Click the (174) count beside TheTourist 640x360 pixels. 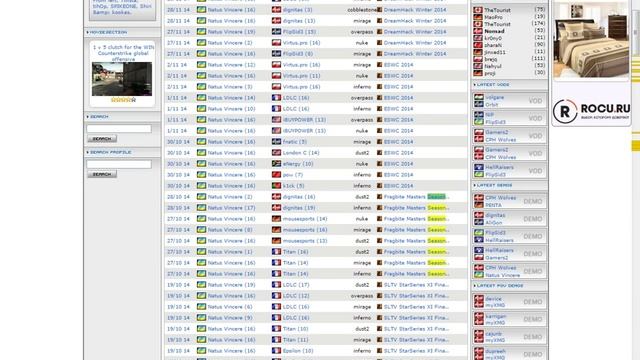[x=539, y=24]
